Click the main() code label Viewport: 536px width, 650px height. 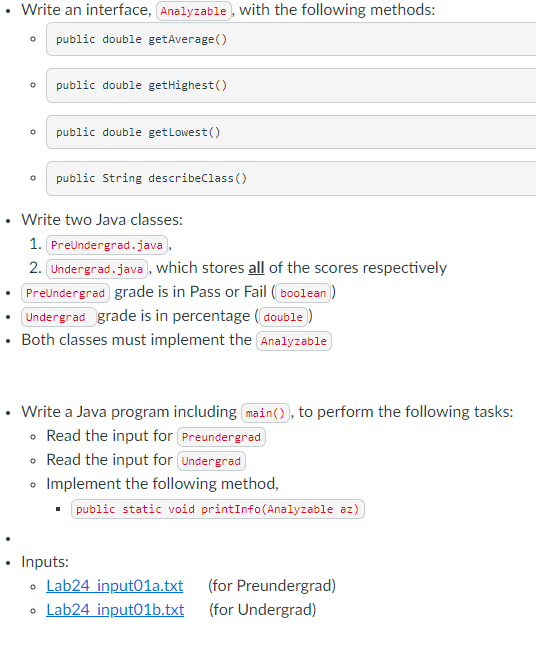click(265, 413)
